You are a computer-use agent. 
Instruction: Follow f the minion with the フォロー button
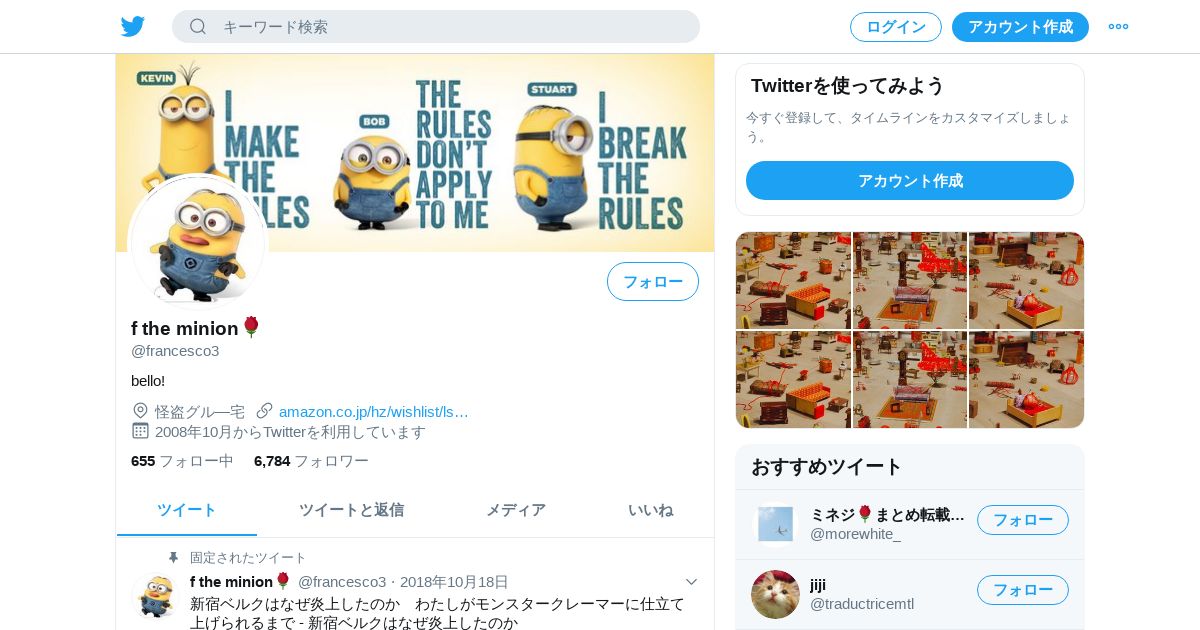pos(653,282)
